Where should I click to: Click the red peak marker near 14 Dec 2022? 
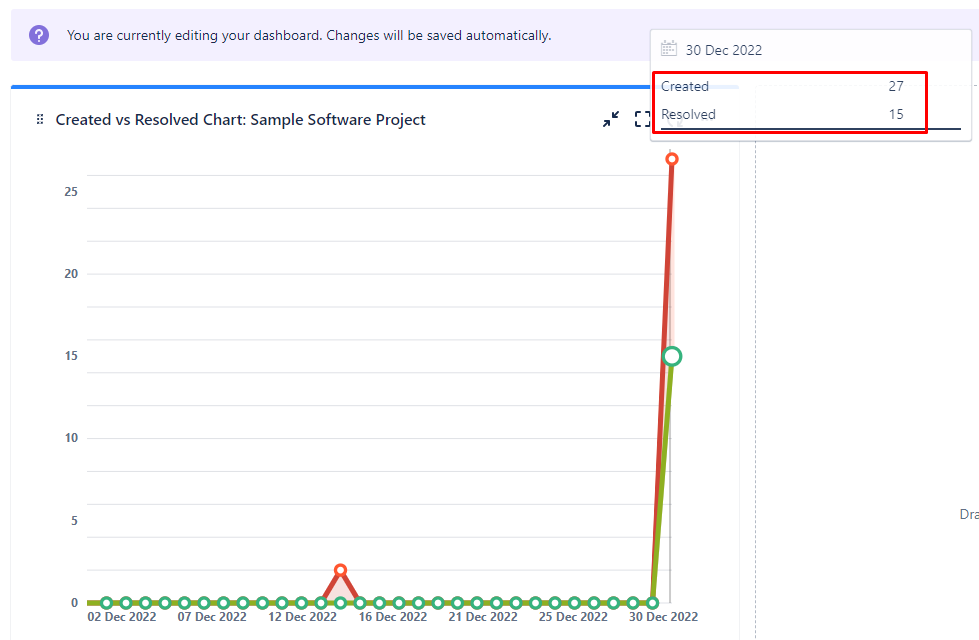340,570
